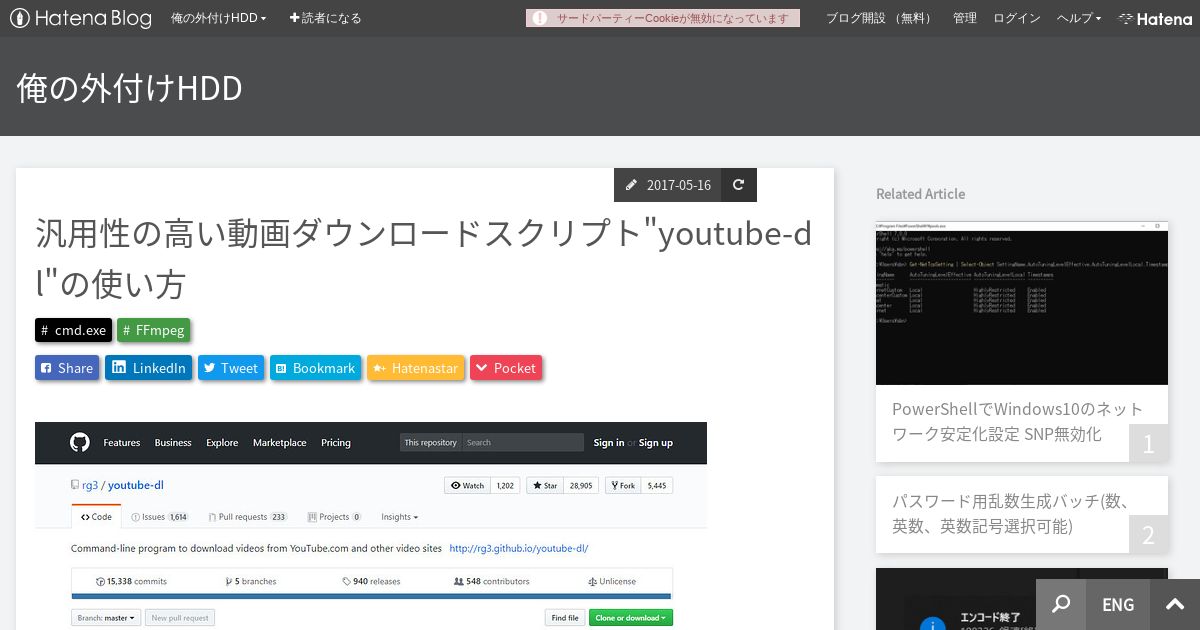Open the Hatena Blog home logo
The width and height of the screenshot is (1200, 630).
(x=80, y=18)
